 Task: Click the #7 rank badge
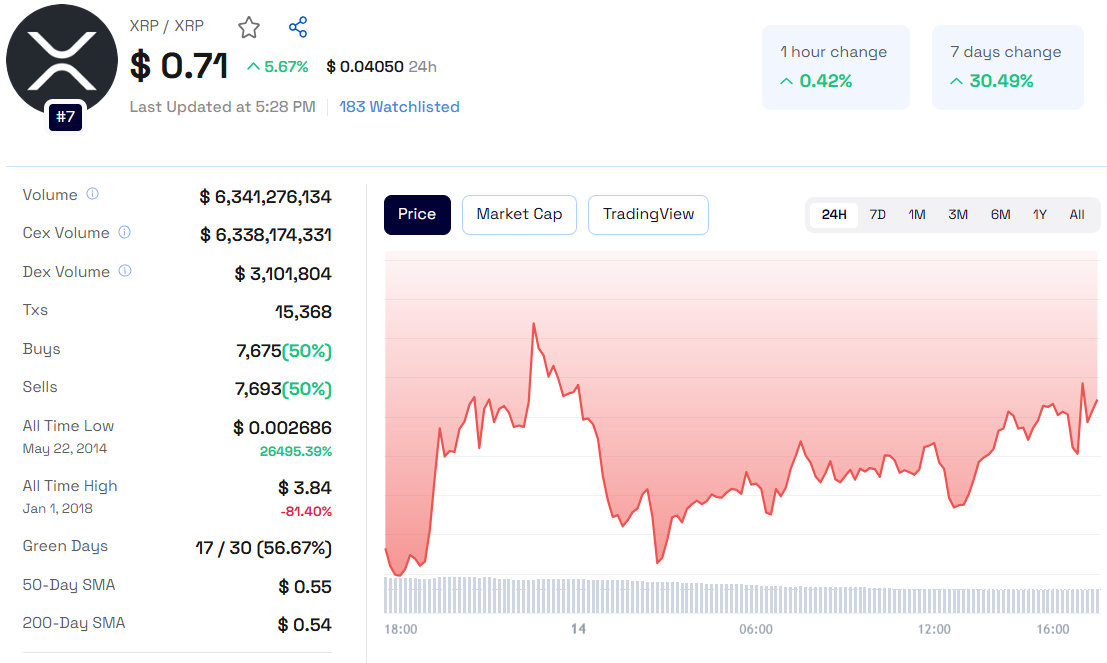[x=66, y=117]
